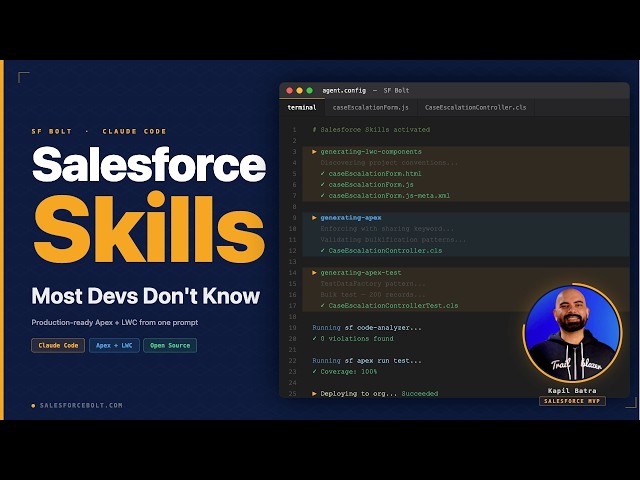Click the green maximize dot in terminal window
Image resolution: width=640 pixels, height=480 pixels.
pyautogui.click(x=309, y=91)
